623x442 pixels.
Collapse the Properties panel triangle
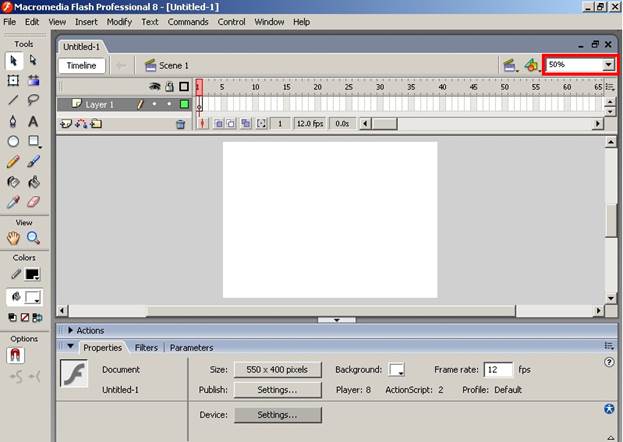(x=70, y=346)
